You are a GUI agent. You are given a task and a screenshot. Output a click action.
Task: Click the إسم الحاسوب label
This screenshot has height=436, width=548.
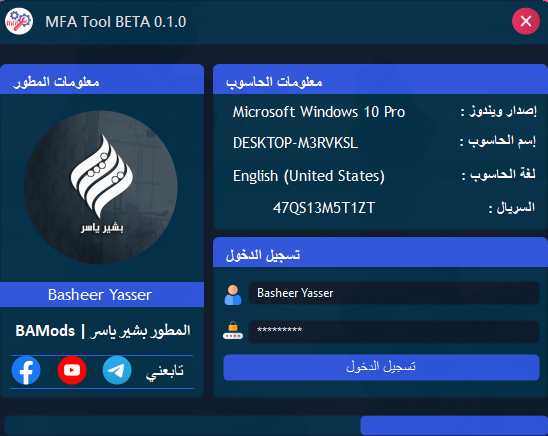498,141
